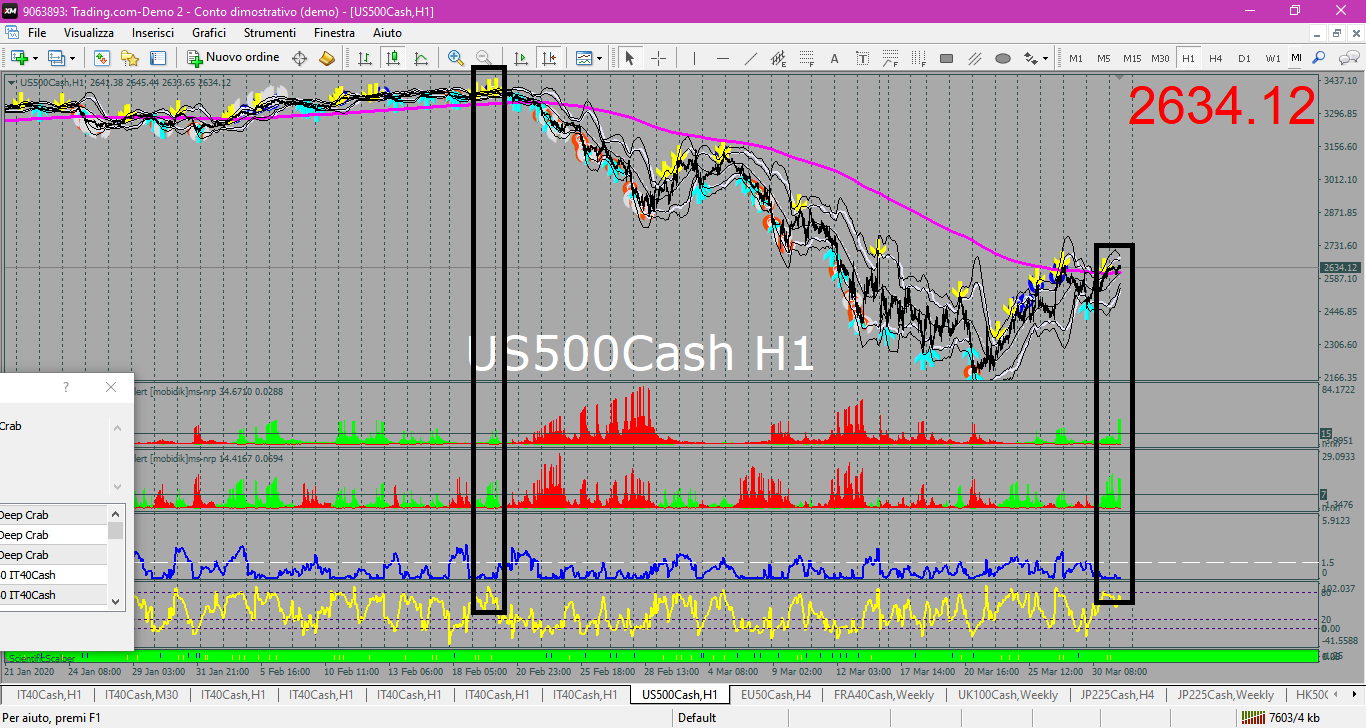1366x728 pixels.
Task: Set timeframe to D1
Action: (1244, 58)
